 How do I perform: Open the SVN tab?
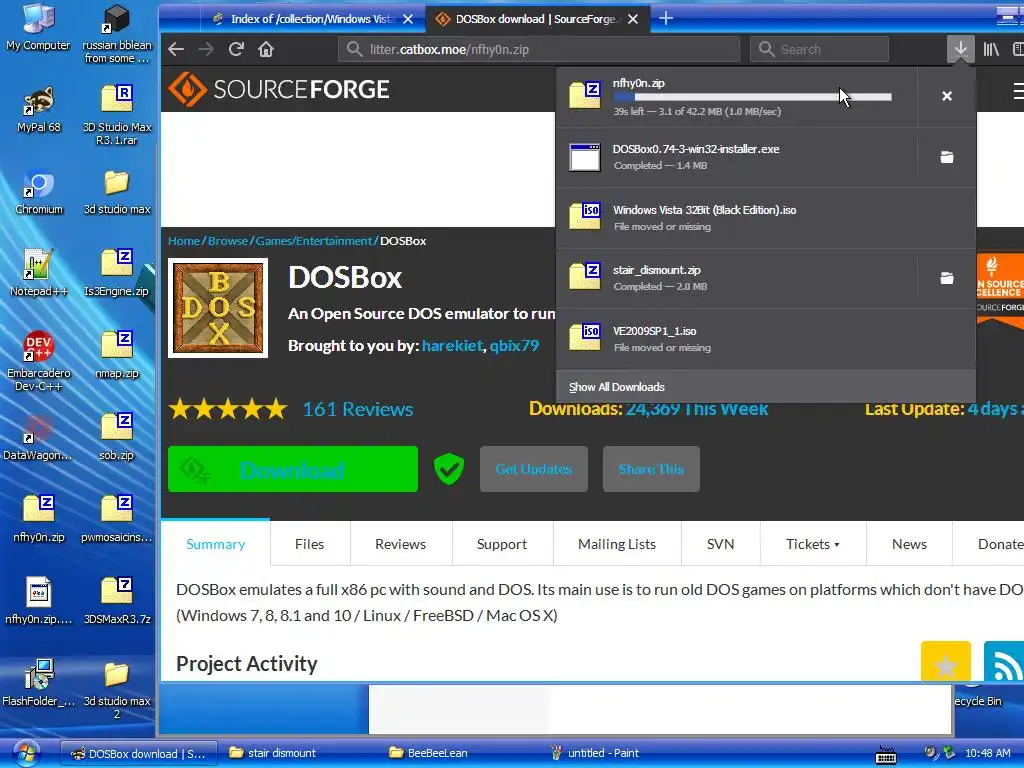pos(720,544)
